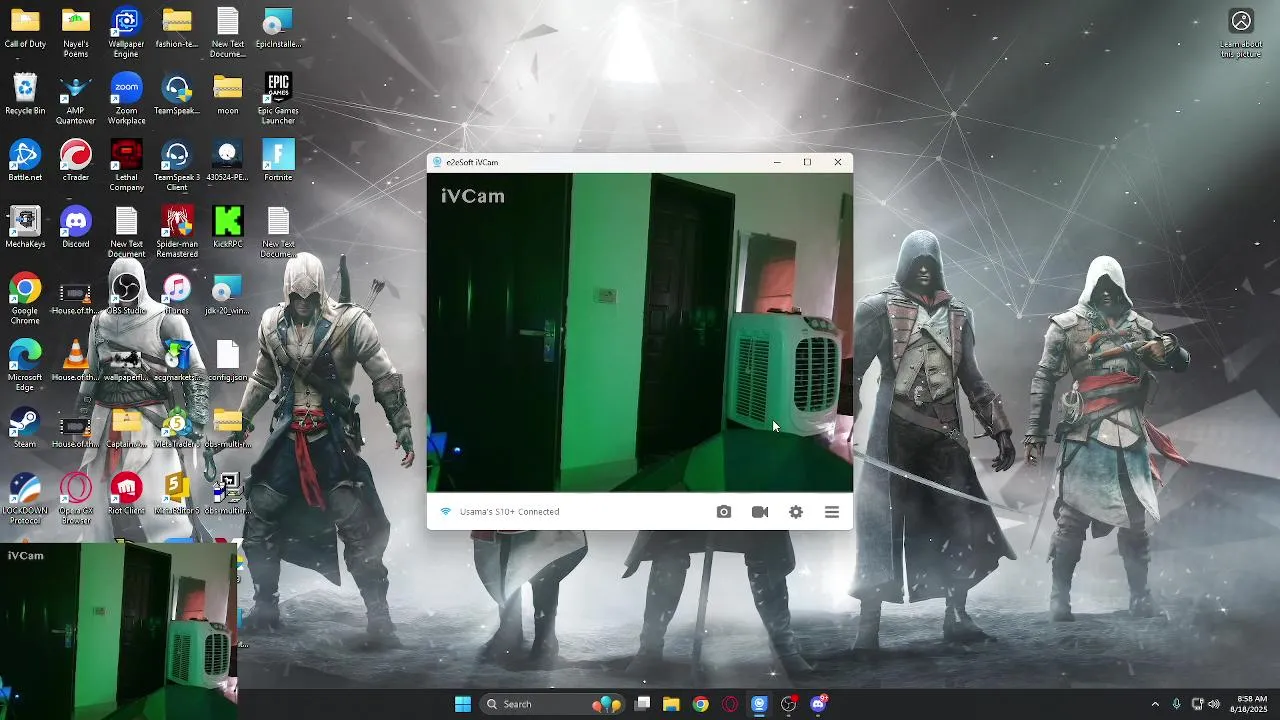Open OBS Studio from the taskbar
The image size is (1280, 720).
(x=789, y=704)
